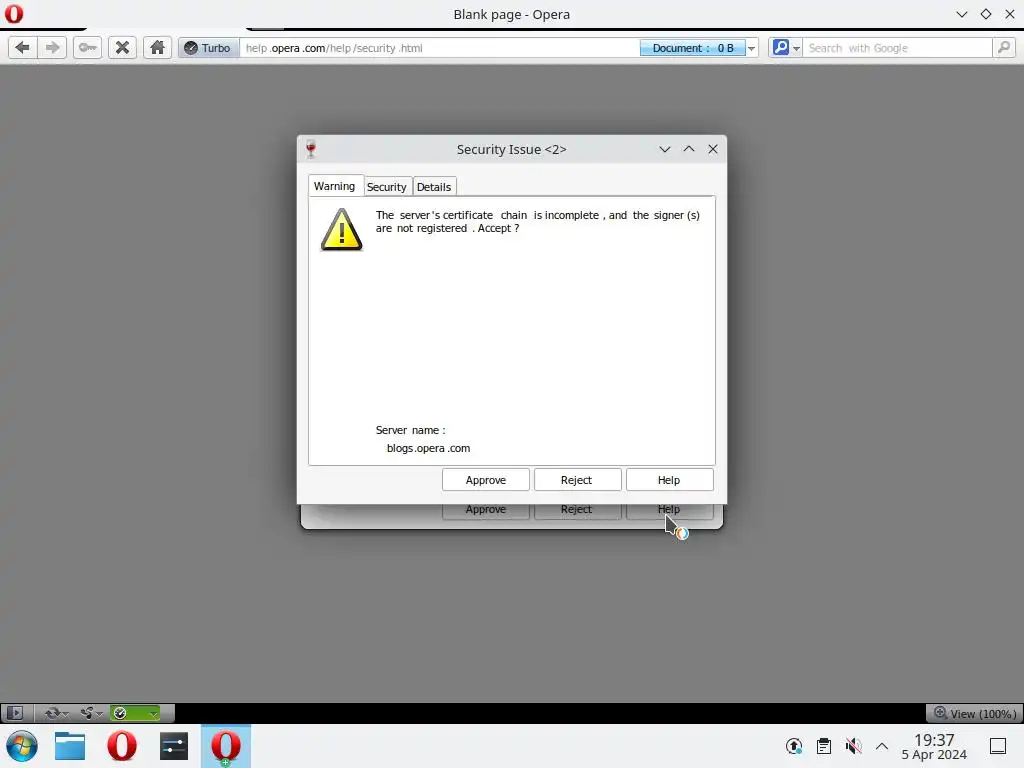Open the Opera Link sync menu
Image resolution: width=1024 pixels, height=768 pixels.
pos(56,712)
